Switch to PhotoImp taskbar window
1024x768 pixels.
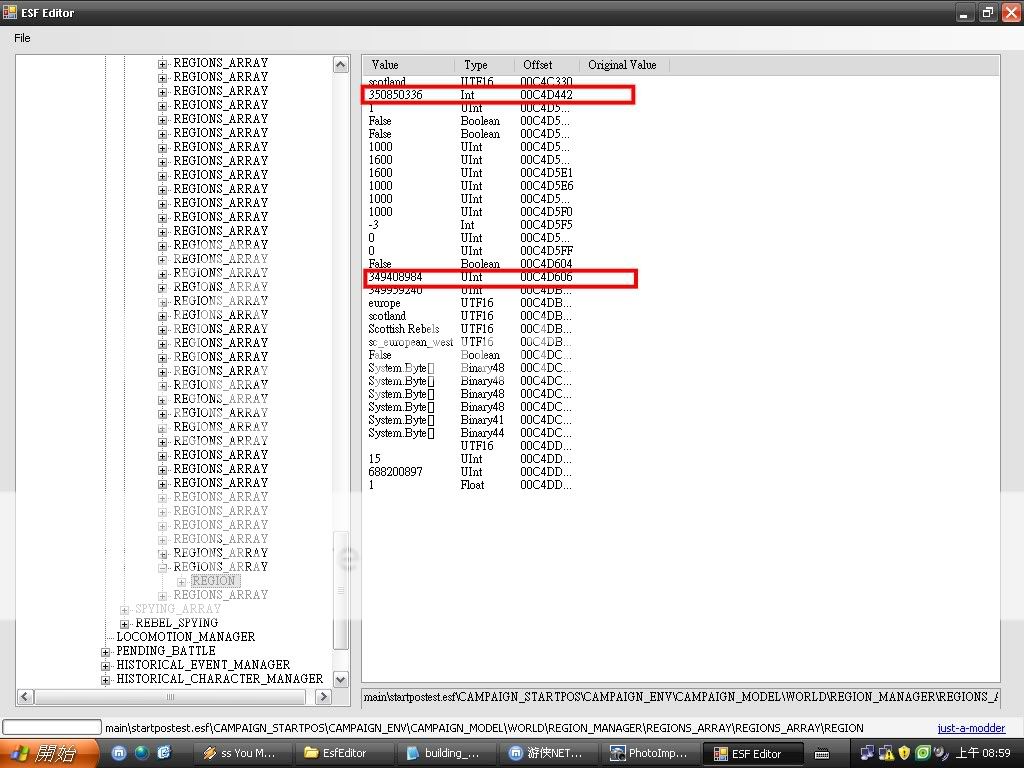pos(650,754)
